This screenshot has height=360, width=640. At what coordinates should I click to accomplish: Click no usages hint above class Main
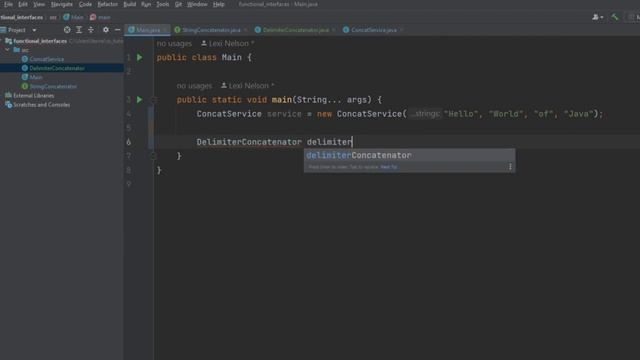tap(174, 43)
